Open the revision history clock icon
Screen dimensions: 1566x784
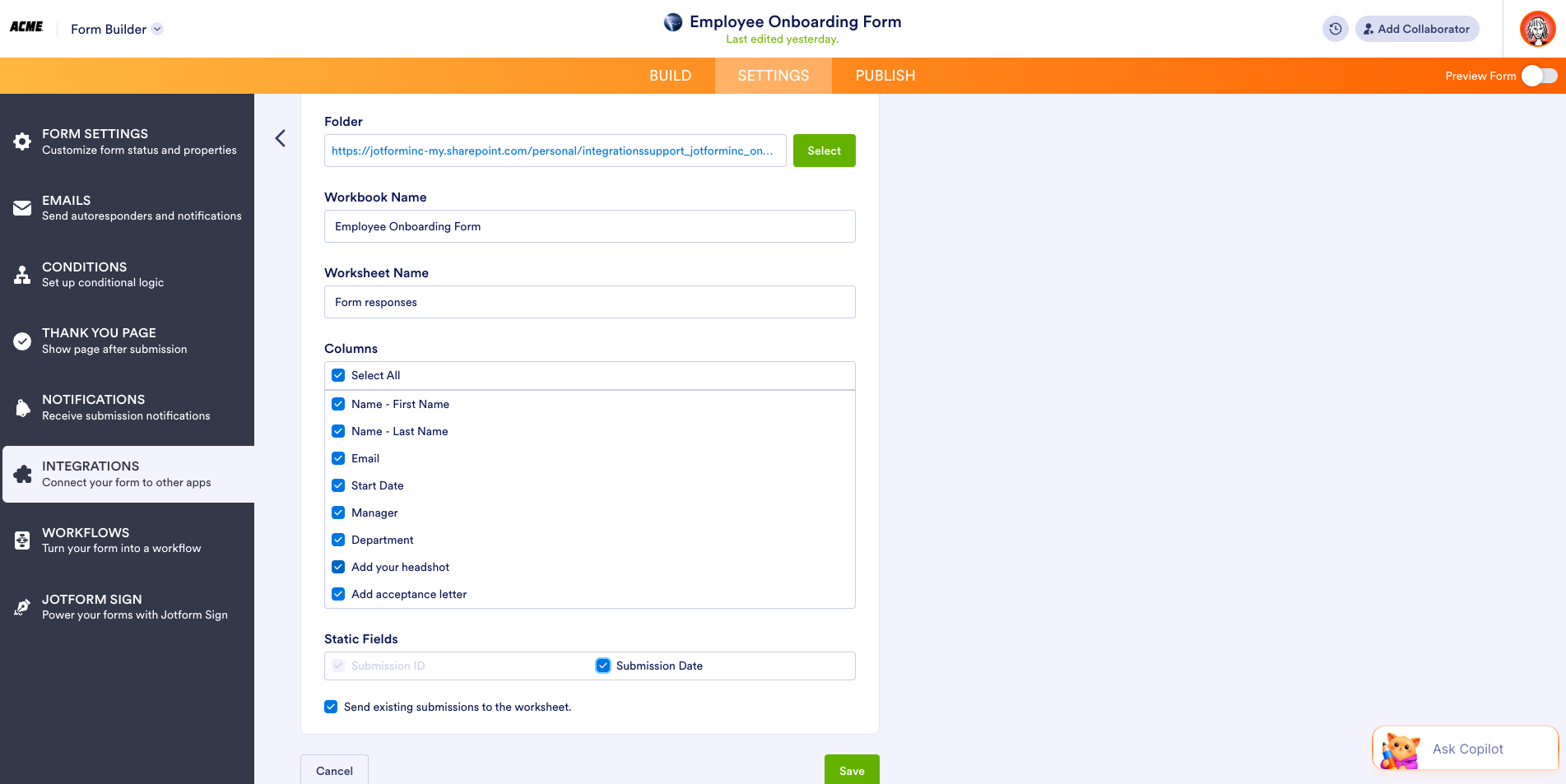click(1335, 28)
